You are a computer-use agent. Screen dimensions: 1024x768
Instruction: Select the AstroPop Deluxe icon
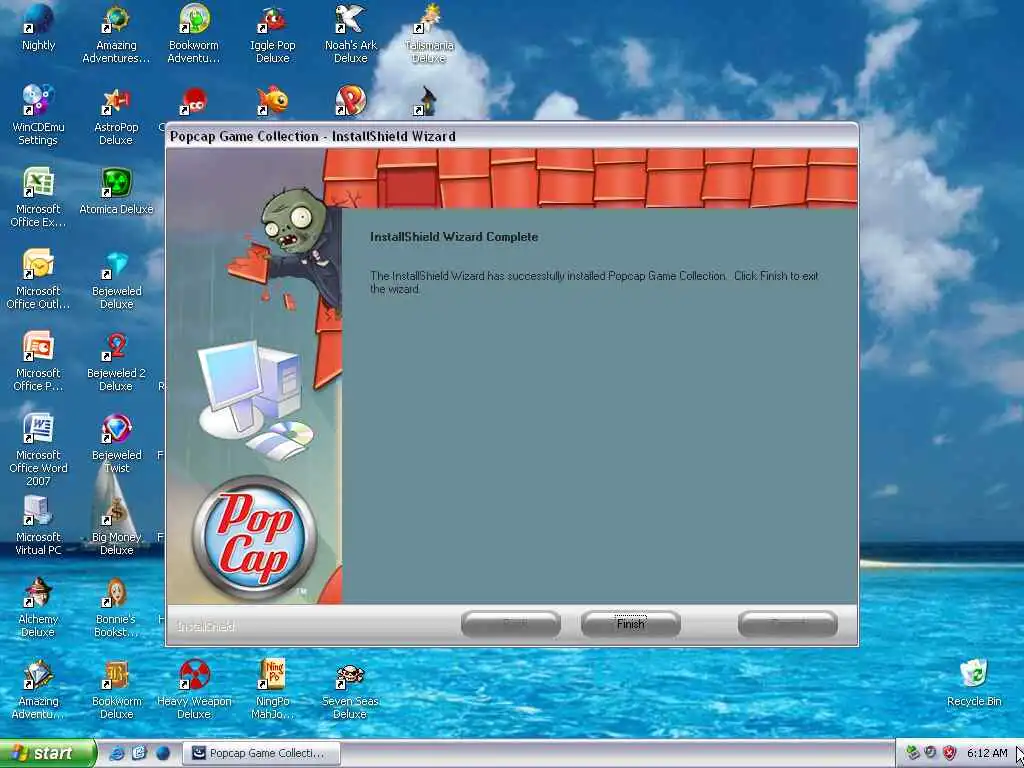click(116, 116)
